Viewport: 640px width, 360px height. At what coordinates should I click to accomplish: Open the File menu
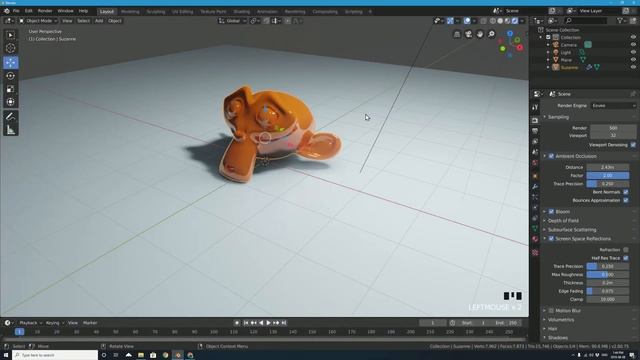coord(16,11)
